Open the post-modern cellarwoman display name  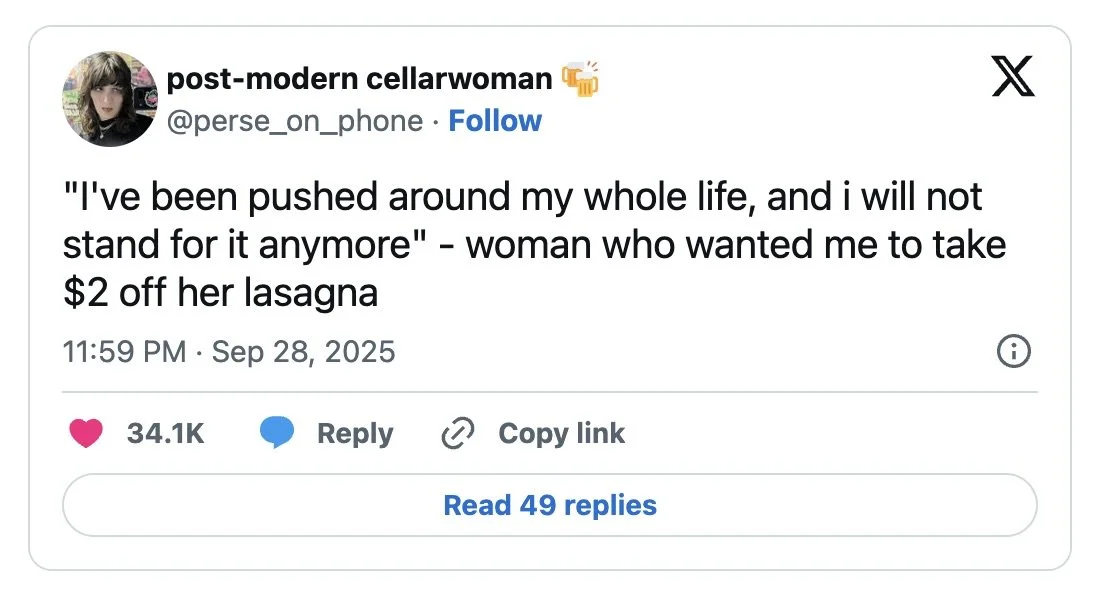click(359, 78)
